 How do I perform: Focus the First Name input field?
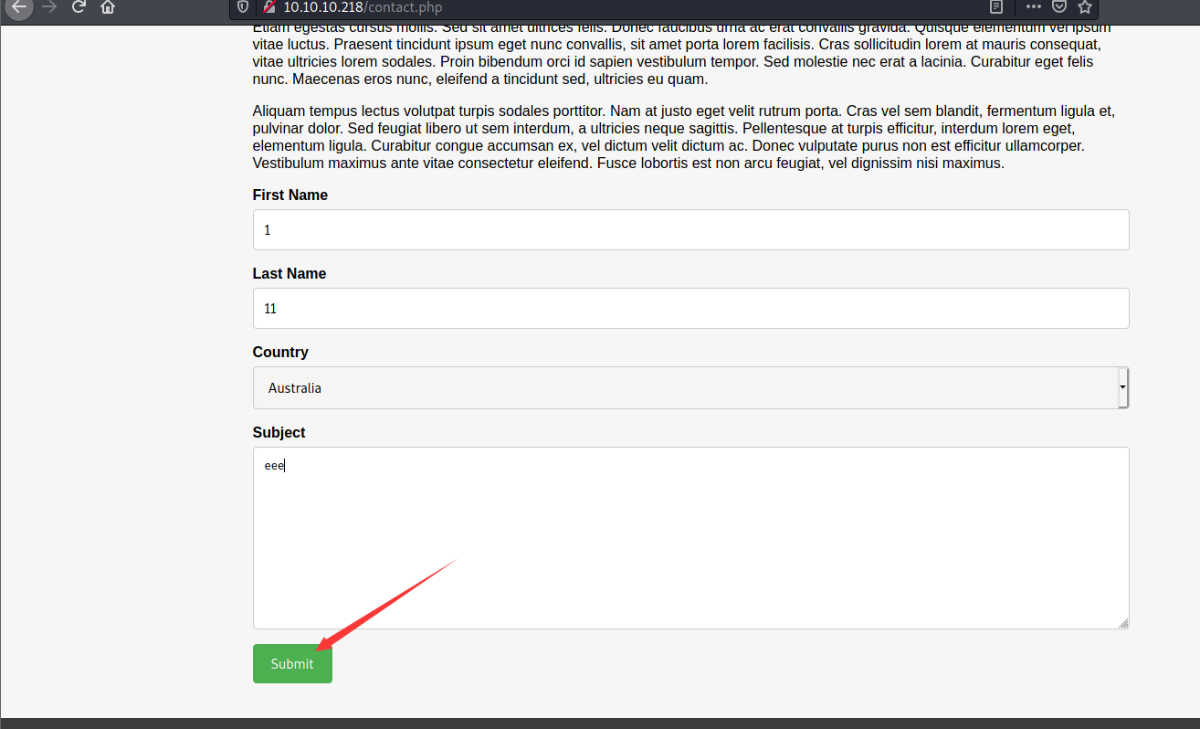(x=691, y=230)
